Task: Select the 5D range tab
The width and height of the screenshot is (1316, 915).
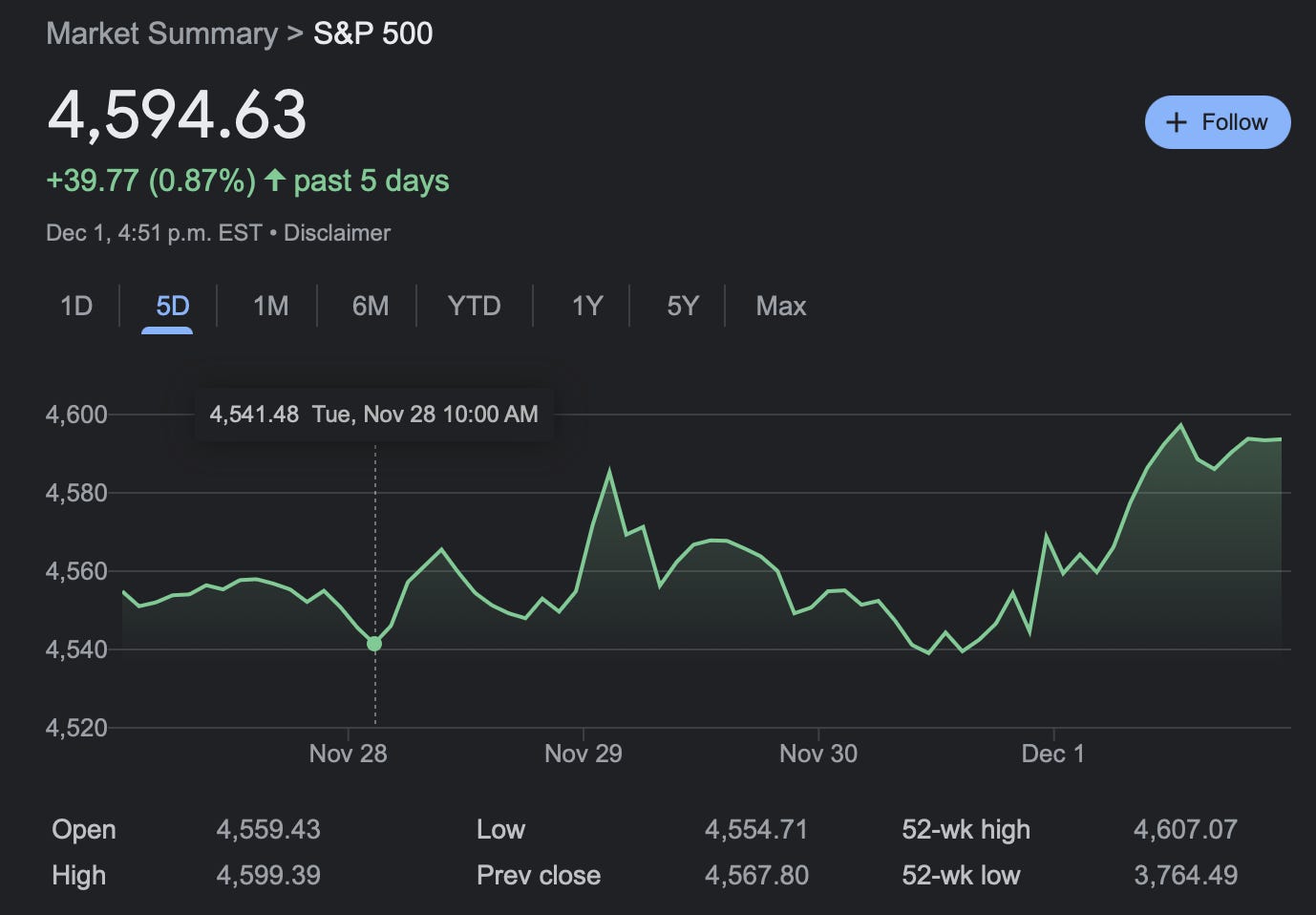Action: (172, 306)
